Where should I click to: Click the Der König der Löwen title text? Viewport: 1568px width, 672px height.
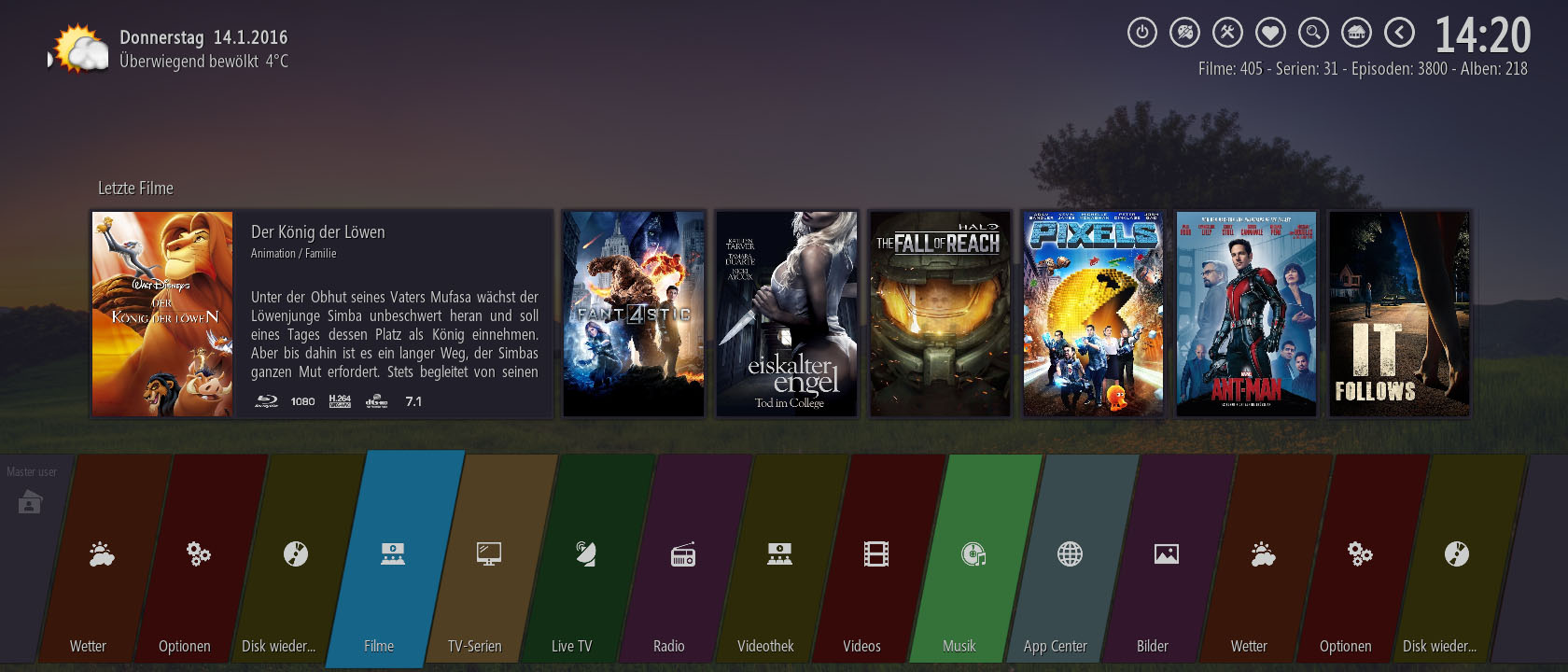[x=317, y=232]
